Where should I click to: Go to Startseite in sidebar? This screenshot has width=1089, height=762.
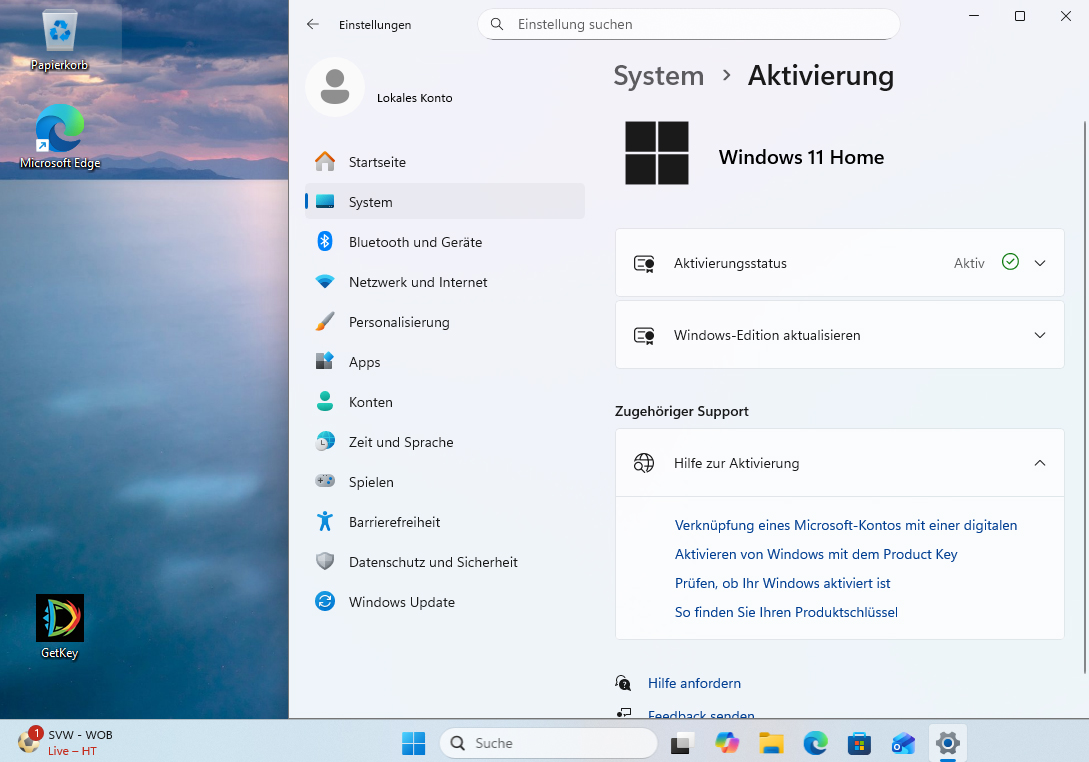[377, 162]
